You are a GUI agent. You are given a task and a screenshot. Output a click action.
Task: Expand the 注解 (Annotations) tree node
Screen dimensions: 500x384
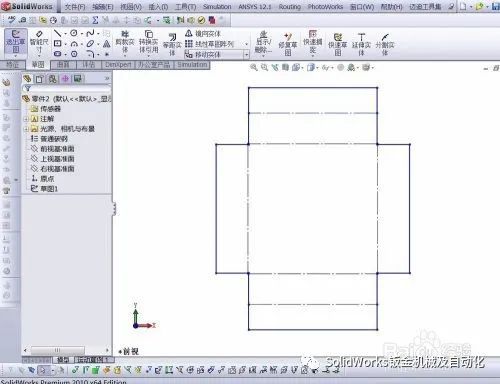coord(26,119)
